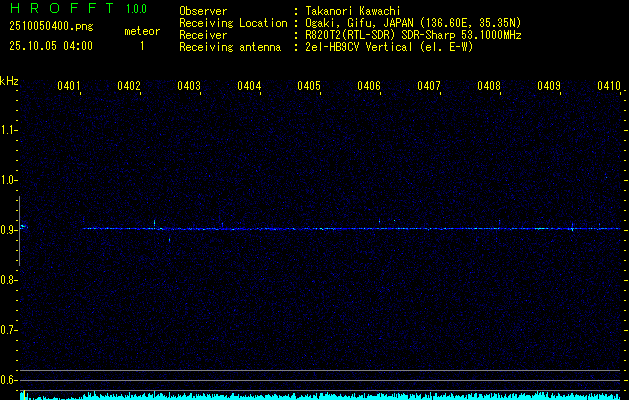Viewport: 629px width, 400px height.
Task: Click the 1.0 kHz axis label
Action: pyautogui.click(x=9, y=179)
